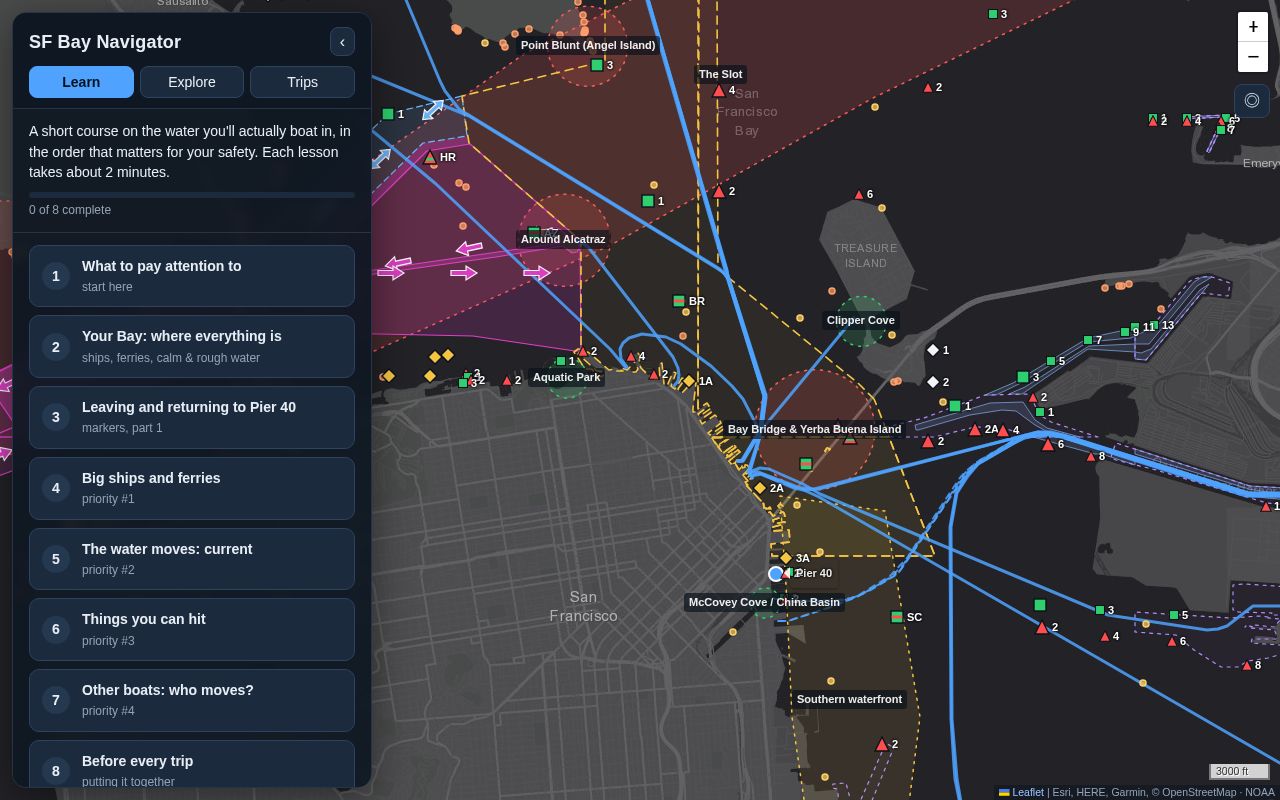Image resolution: width=1280 pixels, height=800 pixels.
Task: Click the Point Blunt (Angel Island) map label
Action: [588, 45]
